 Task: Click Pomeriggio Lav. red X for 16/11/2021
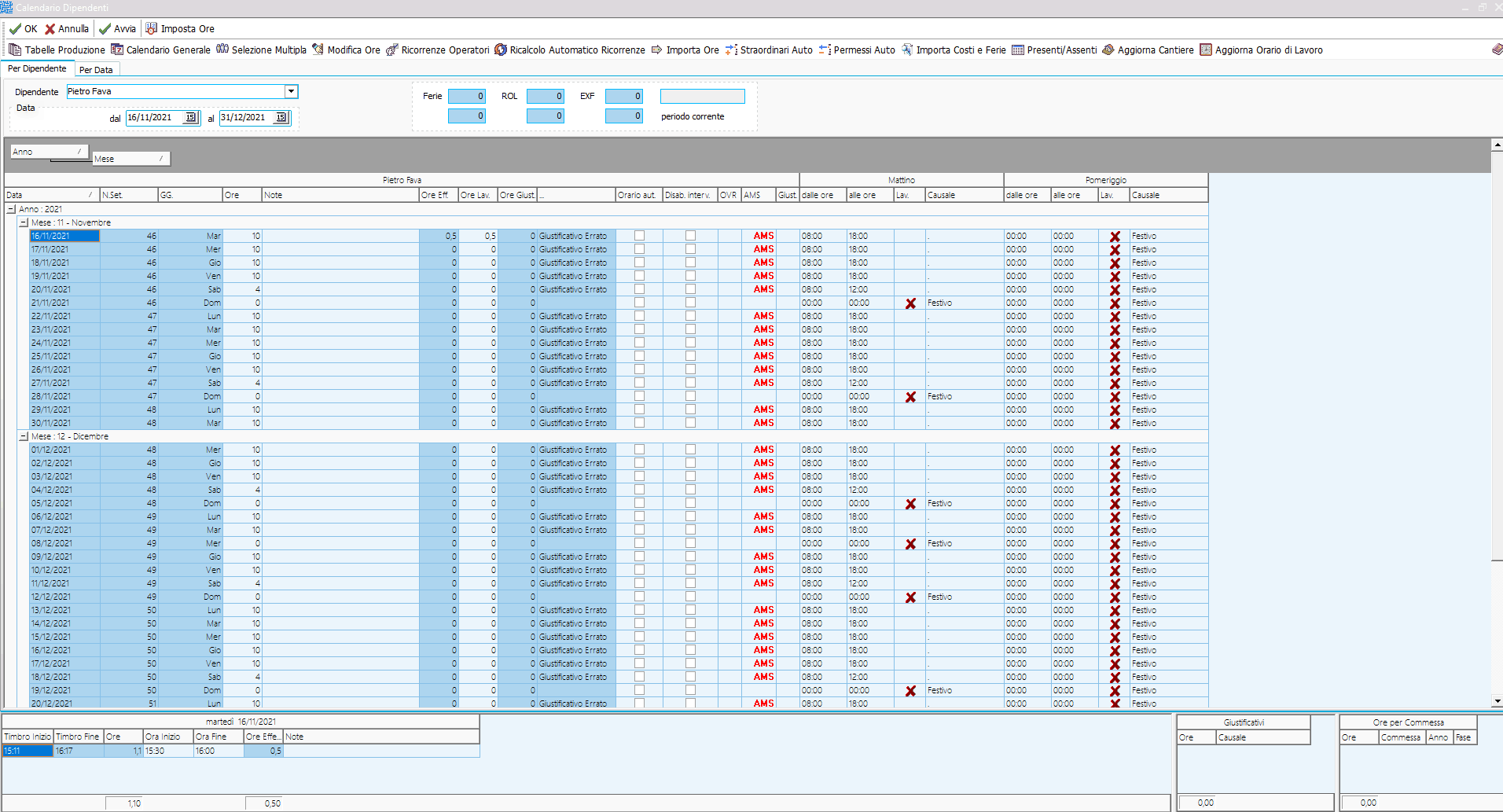[1115, 237]
